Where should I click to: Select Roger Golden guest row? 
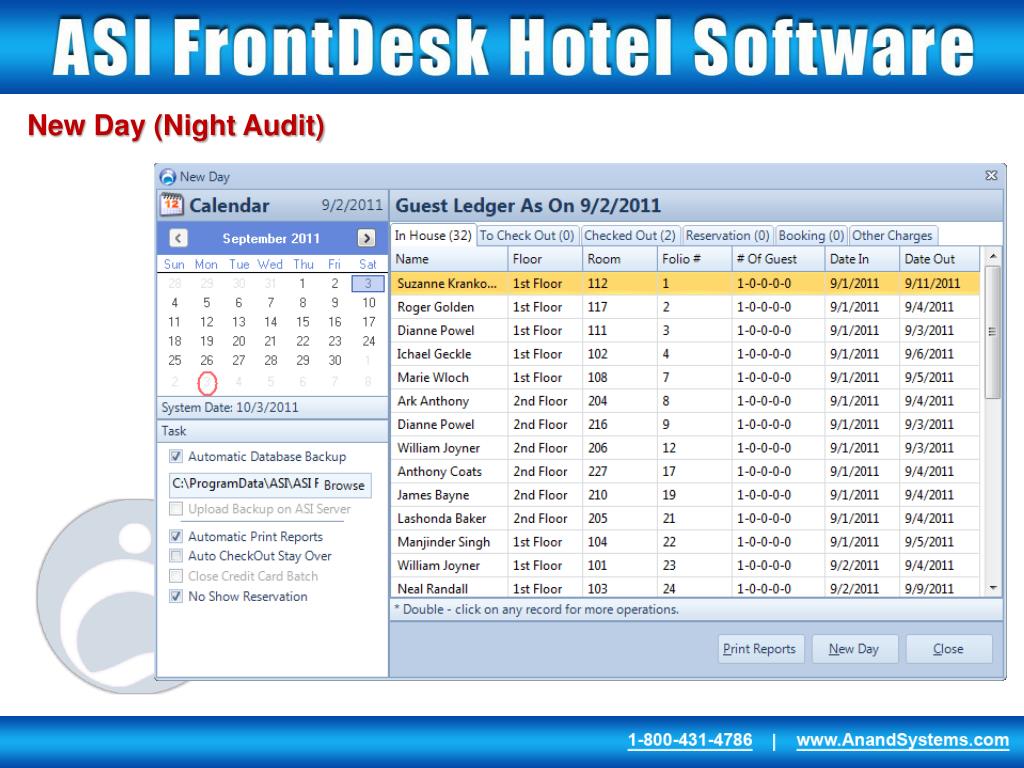(685, 307)
